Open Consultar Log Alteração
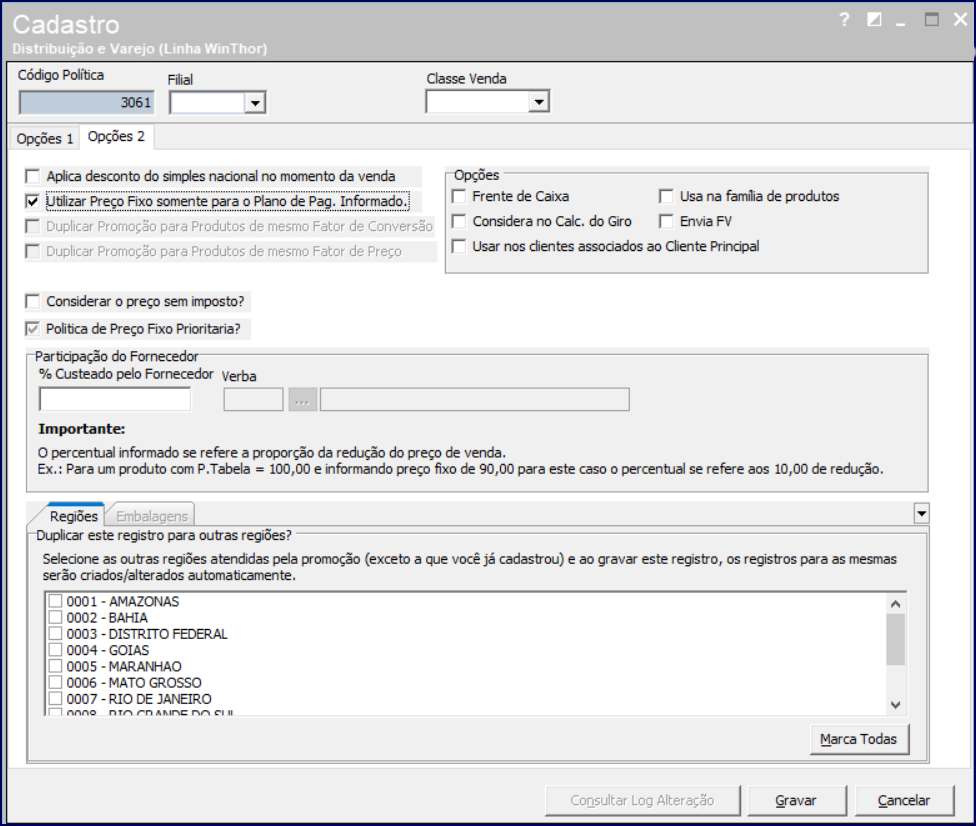976x826 pixels. [x=642, y=800]
